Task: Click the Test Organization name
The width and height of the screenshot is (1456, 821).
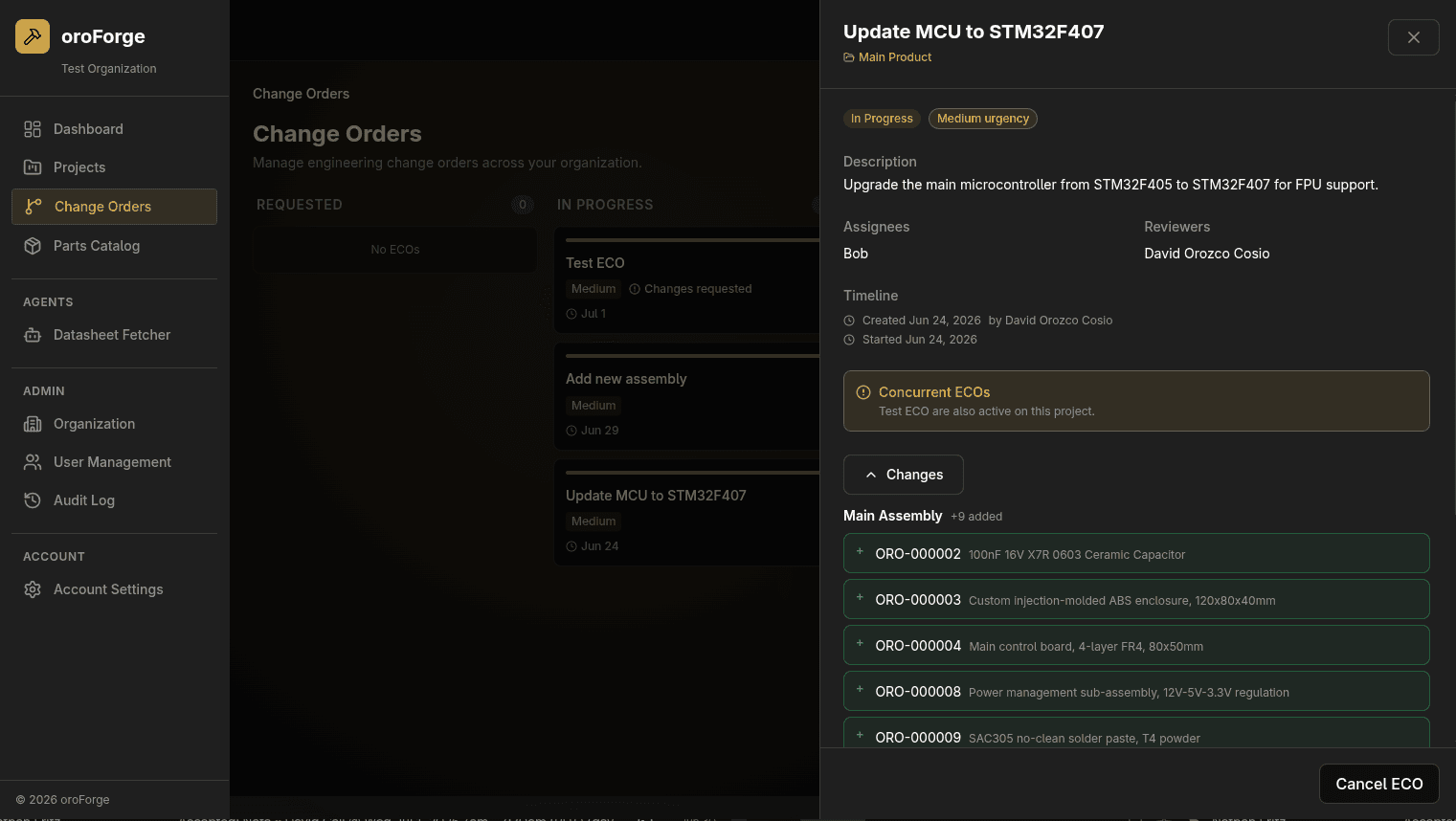Action: (x=109, y=69)
